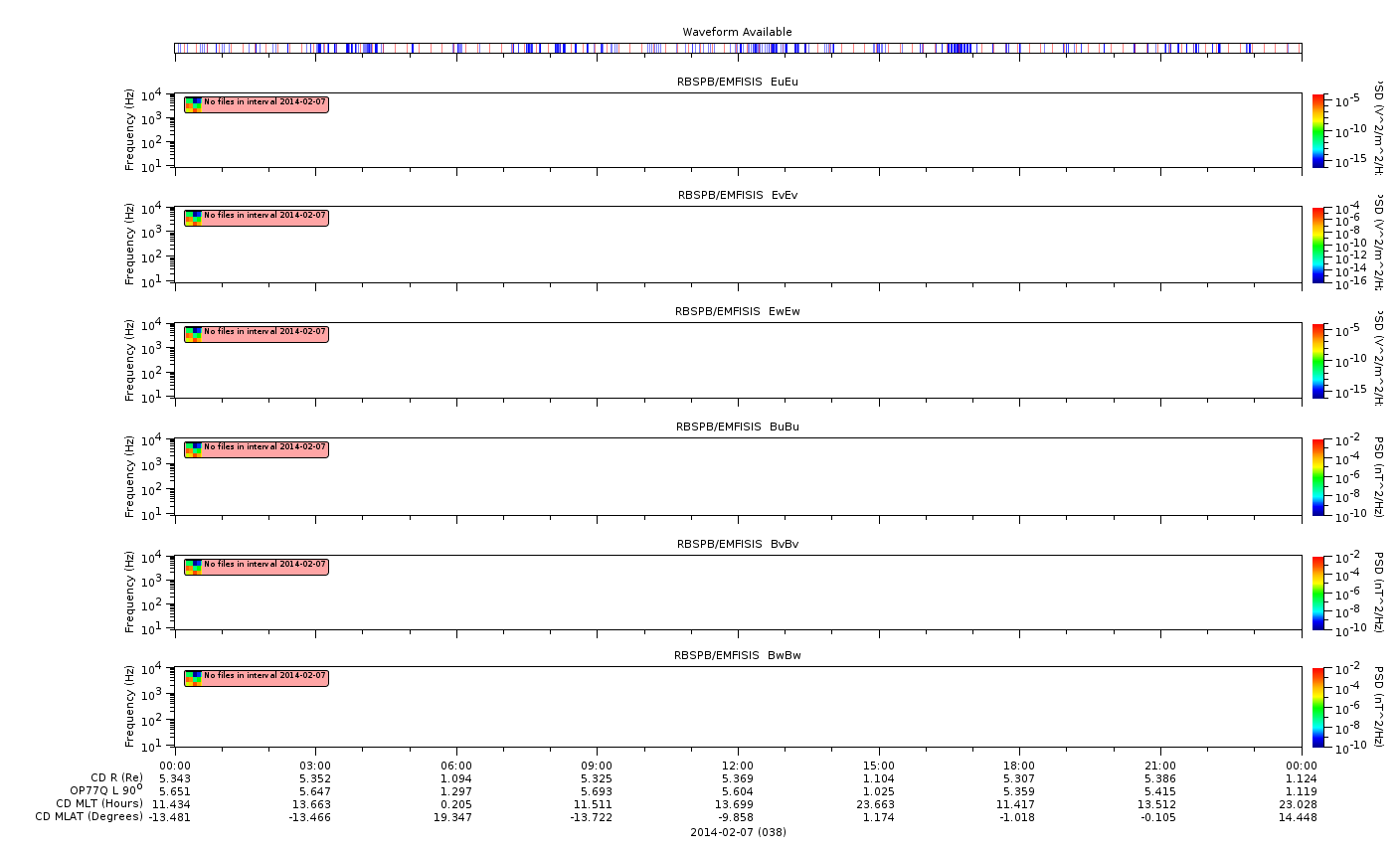Click the CD R value 1.124
Viewport: 1400px width, 854px height.
pyautogui.click(x=1301, y=778)
